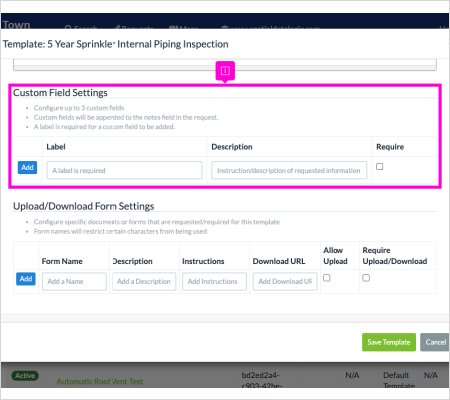Viewport: 450px width, 400px height.
Task: Click the Town logo in header
Action: [16, 24]
